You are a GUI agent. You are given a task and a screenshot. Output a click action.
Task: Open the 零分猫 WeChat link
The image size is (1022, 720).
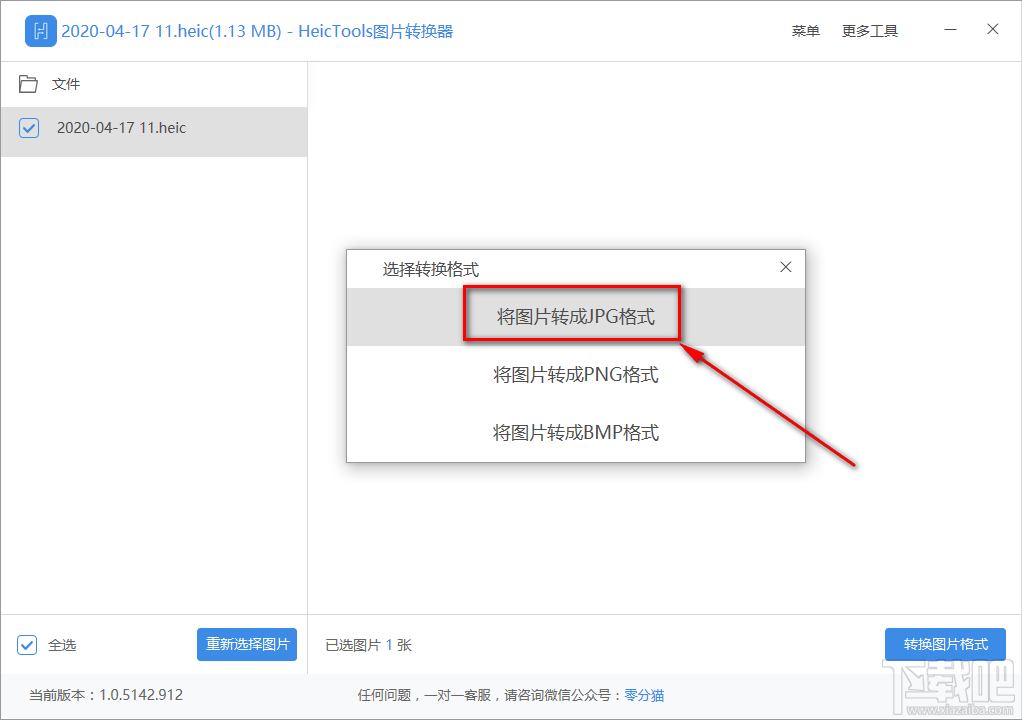pyautogui.click(x=643, y=694)
